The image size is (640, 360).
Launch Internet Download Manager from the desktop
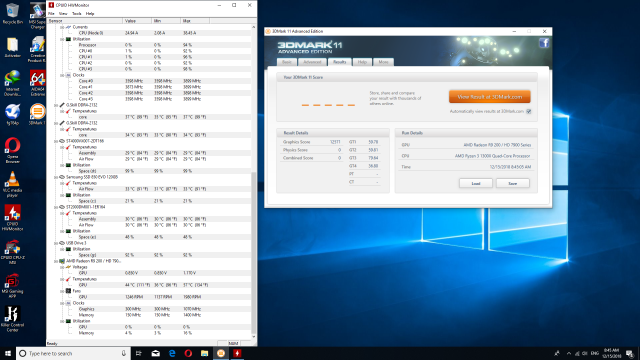coord(12,83)
